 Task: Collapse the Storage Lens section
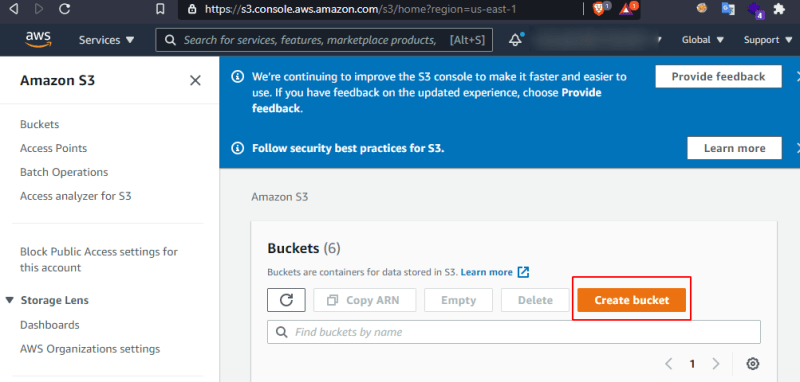pos(10,300)
